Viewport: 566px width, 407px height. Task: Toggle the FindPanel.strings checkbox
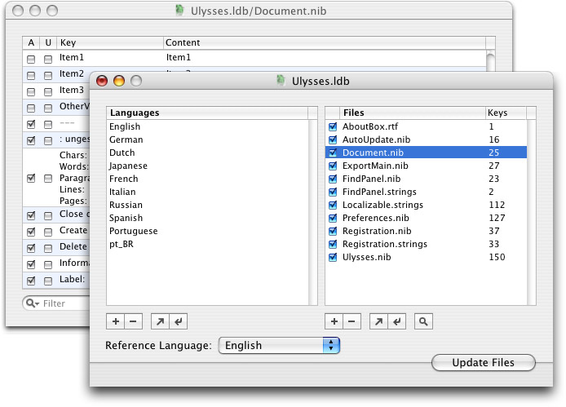tap(333, 192)
